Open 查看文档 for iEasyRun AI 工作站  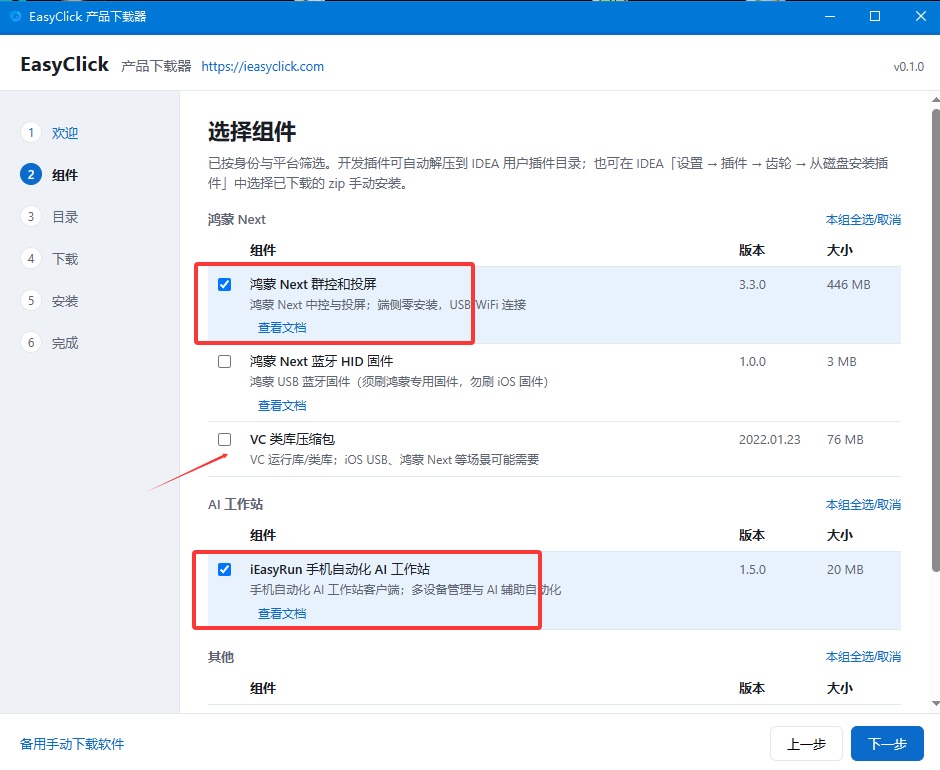[282, 613]
